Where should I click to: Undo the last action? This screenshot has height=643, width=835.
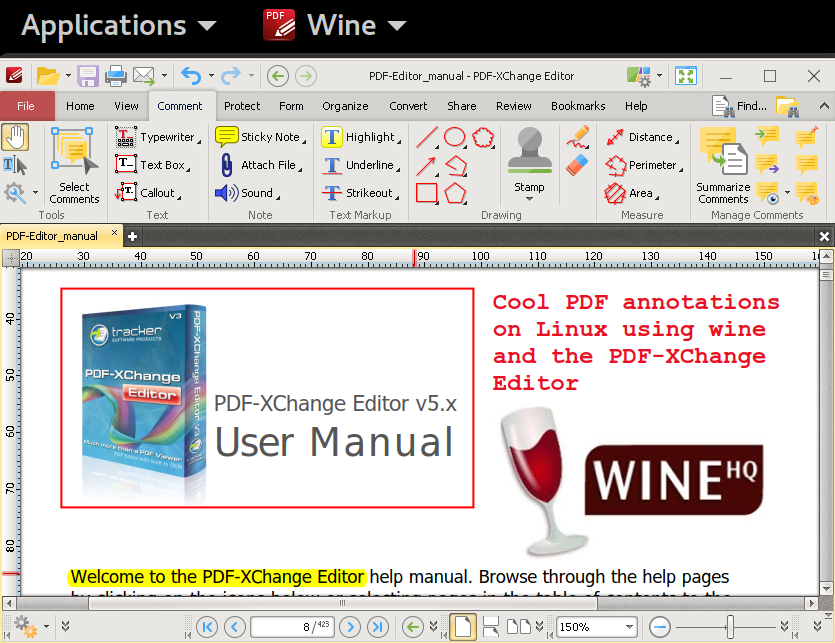pos(191,76)
